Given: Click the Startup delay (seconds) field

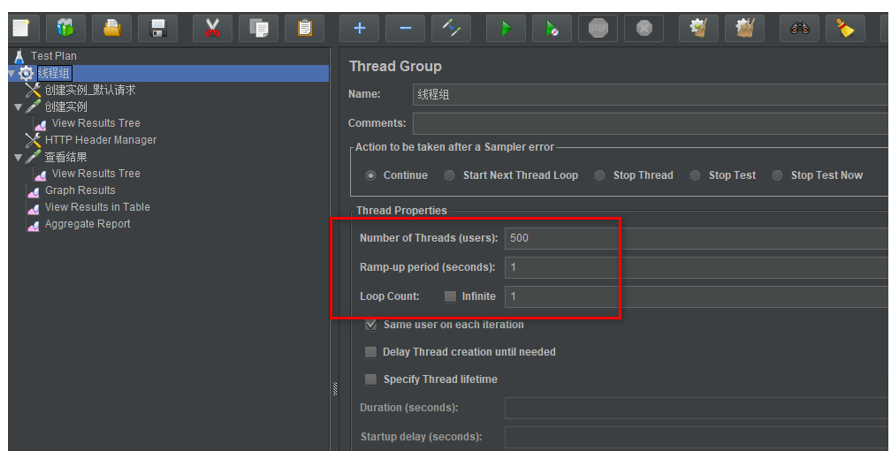Looking at the screenshot, I should click(x=696, y=437).
